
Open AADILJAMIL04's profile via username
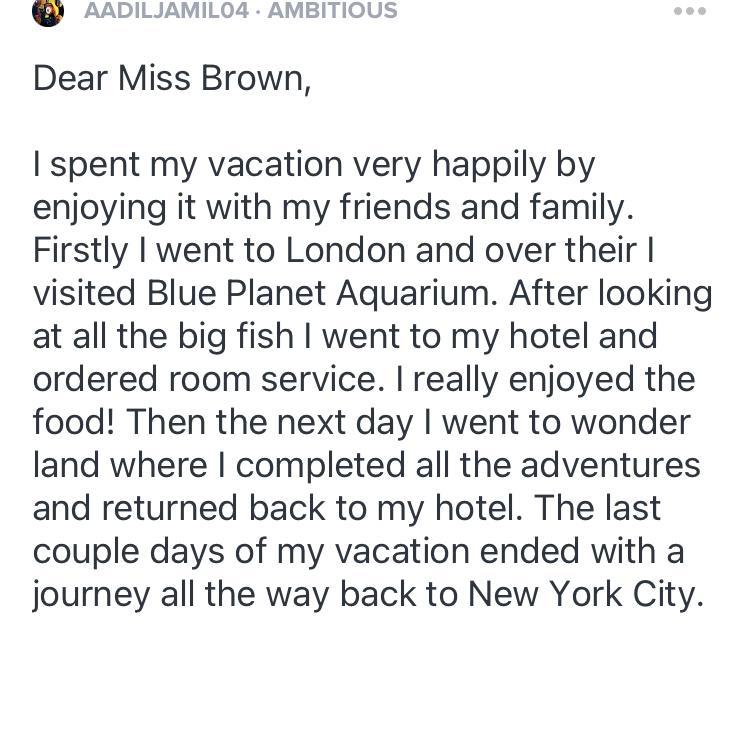(165, 11)
